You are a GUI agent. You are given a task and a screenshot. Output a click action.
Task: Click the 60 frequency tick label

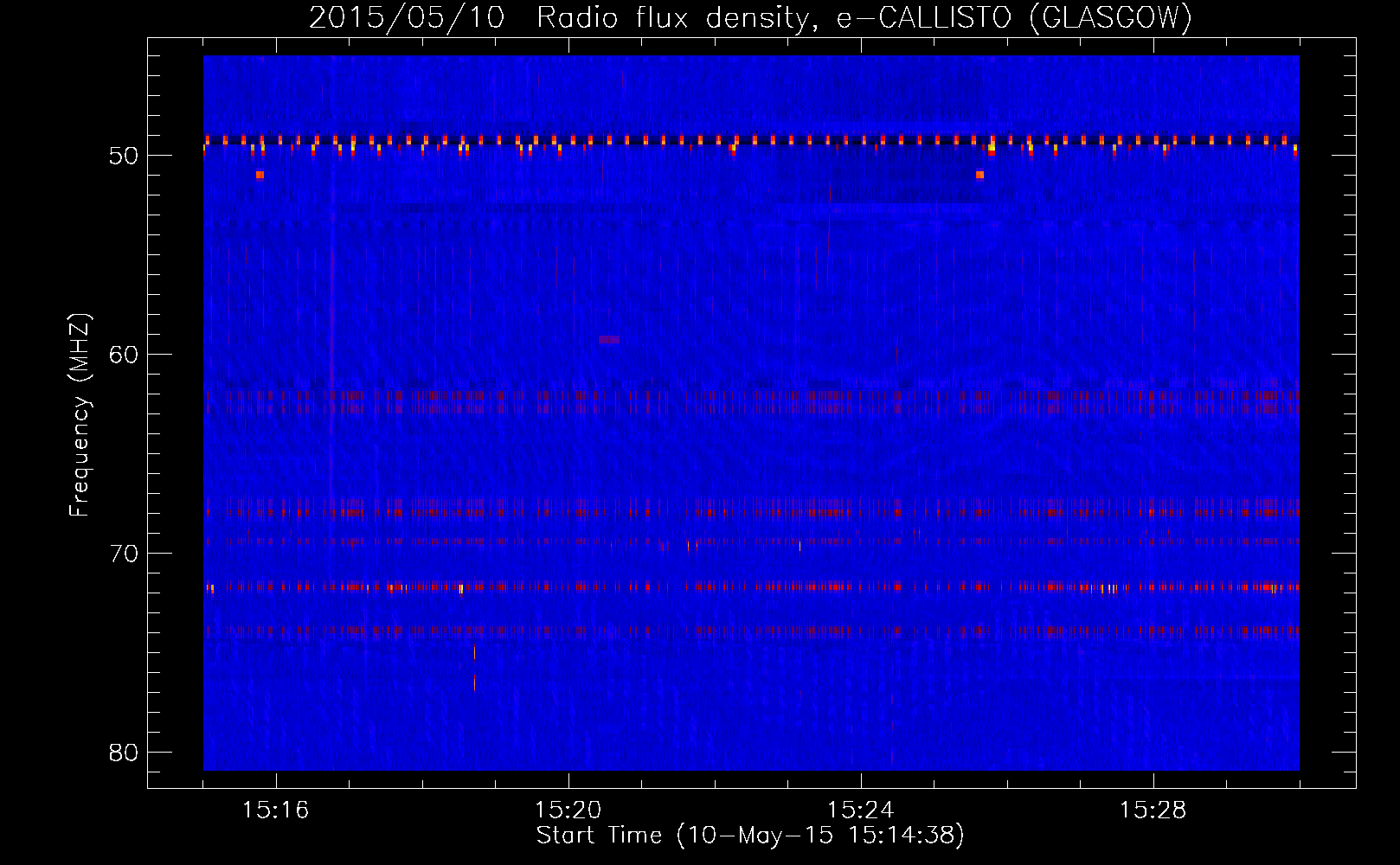(124, 355)
